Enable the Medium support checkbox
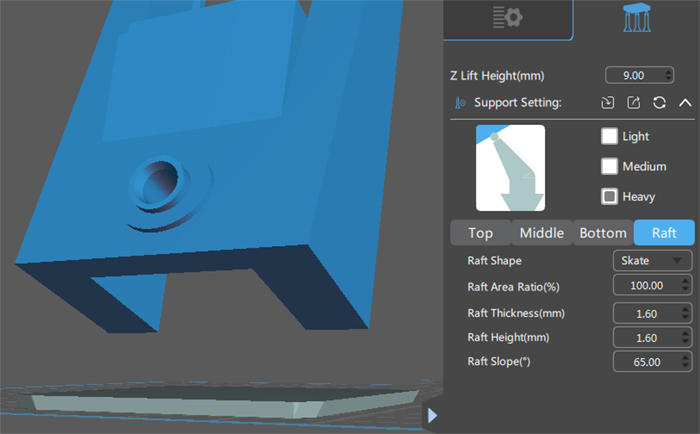This screenshot has width=700, height=434. (609, 166)
